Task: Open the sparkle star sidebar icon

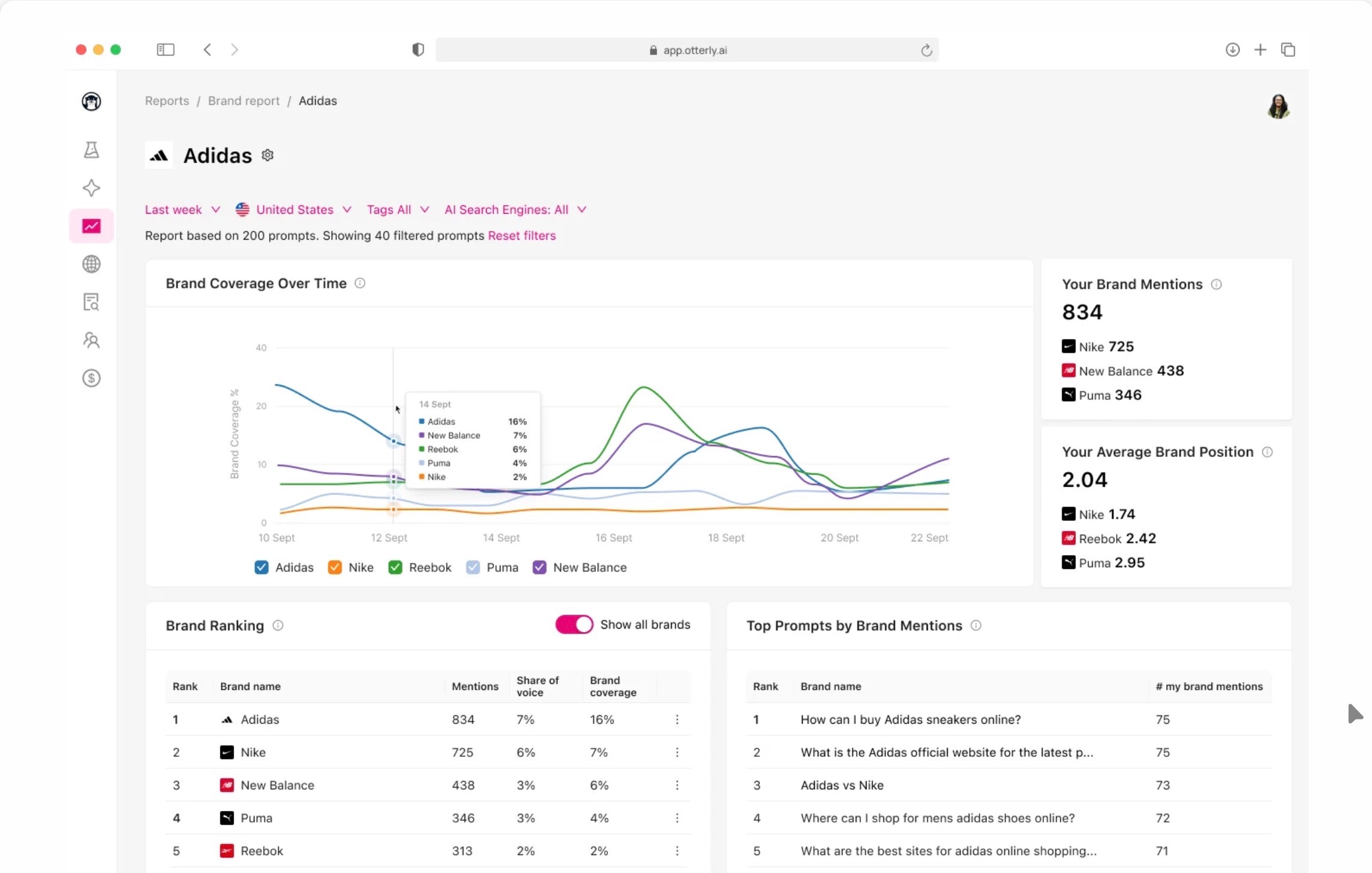Action: tap(91, 188)
